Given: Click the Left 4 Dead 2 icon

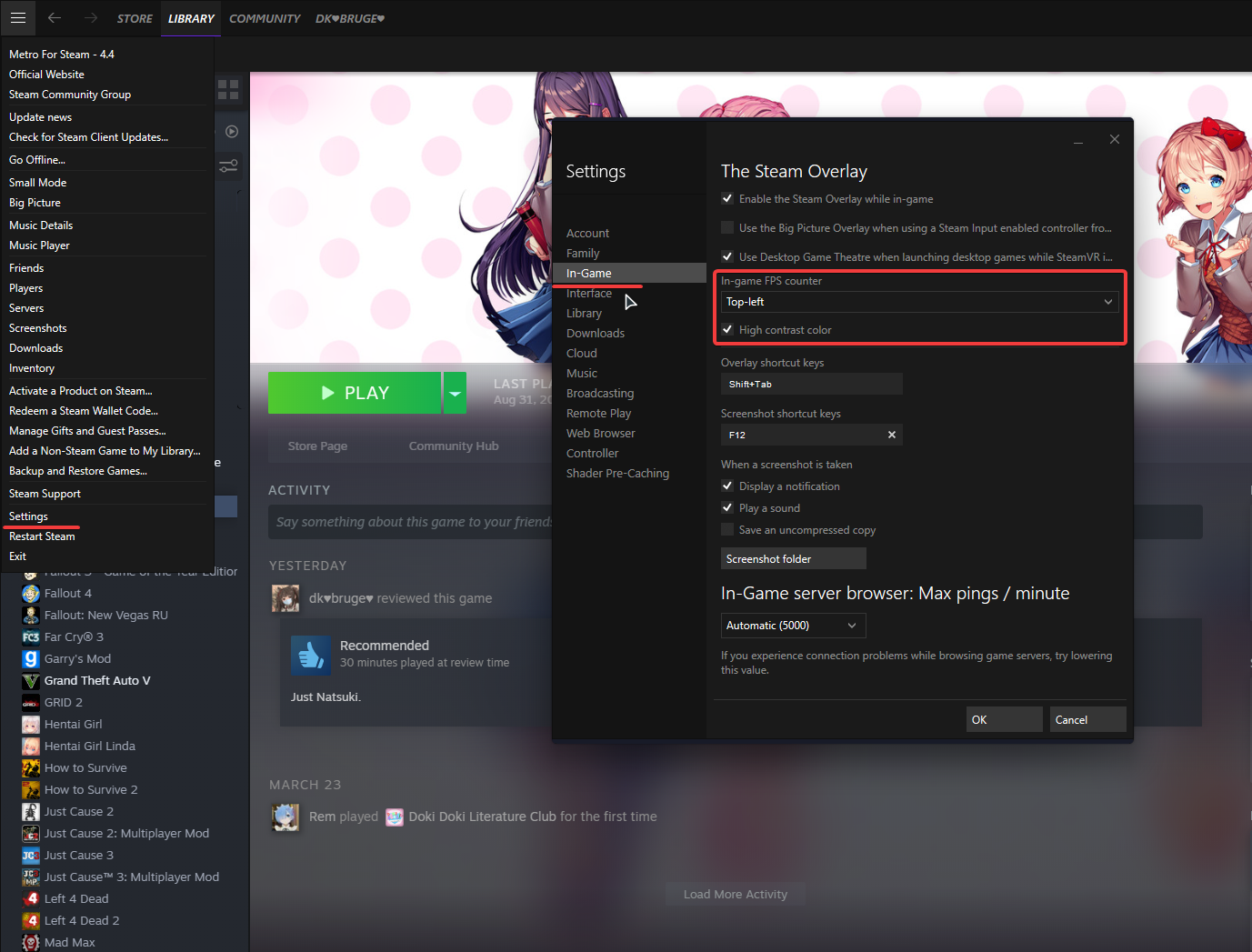Looking at the screenshot, I should (x=31, y=921).
